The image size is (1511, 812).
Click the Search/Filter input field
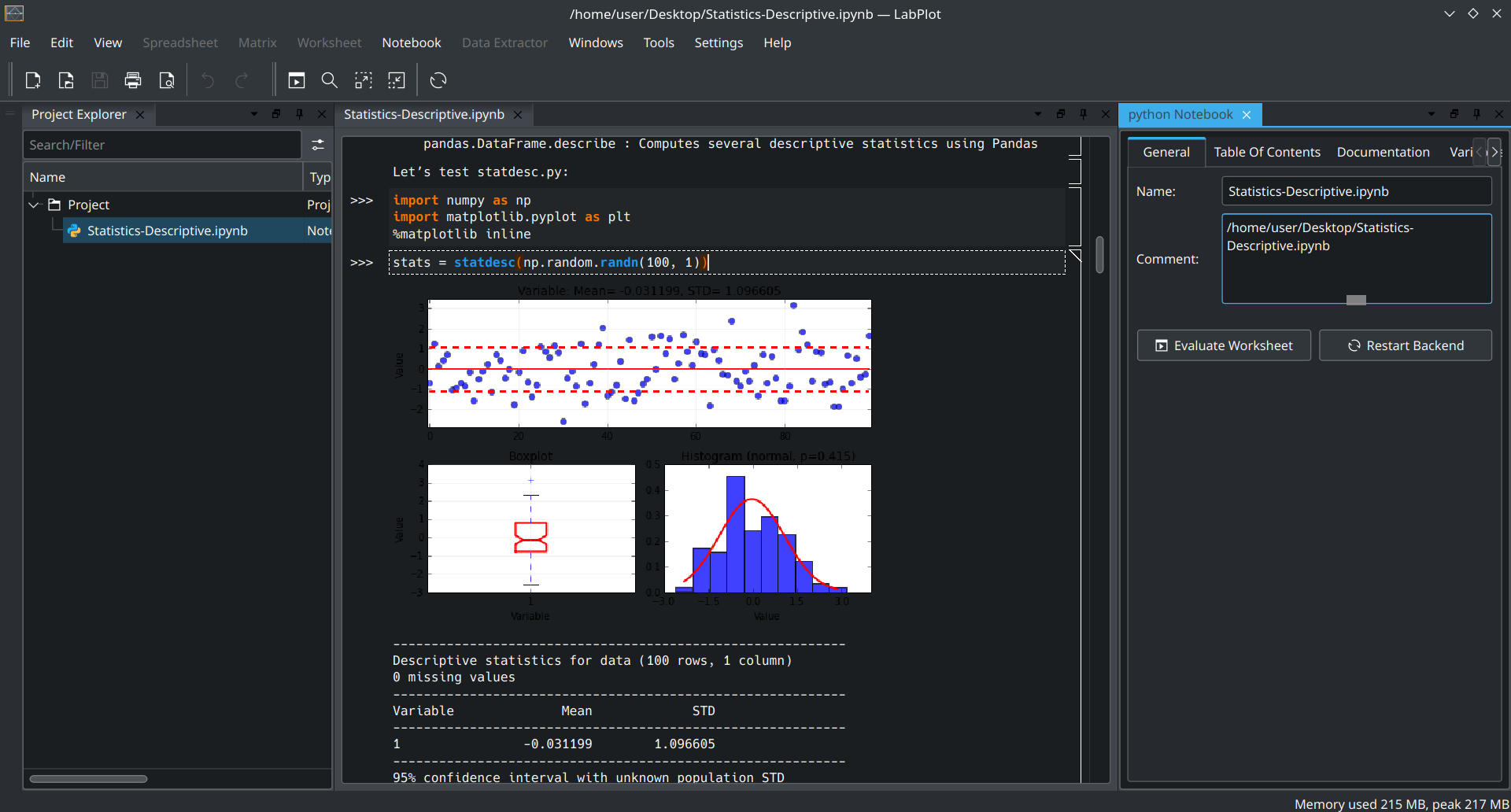(161, 145)
